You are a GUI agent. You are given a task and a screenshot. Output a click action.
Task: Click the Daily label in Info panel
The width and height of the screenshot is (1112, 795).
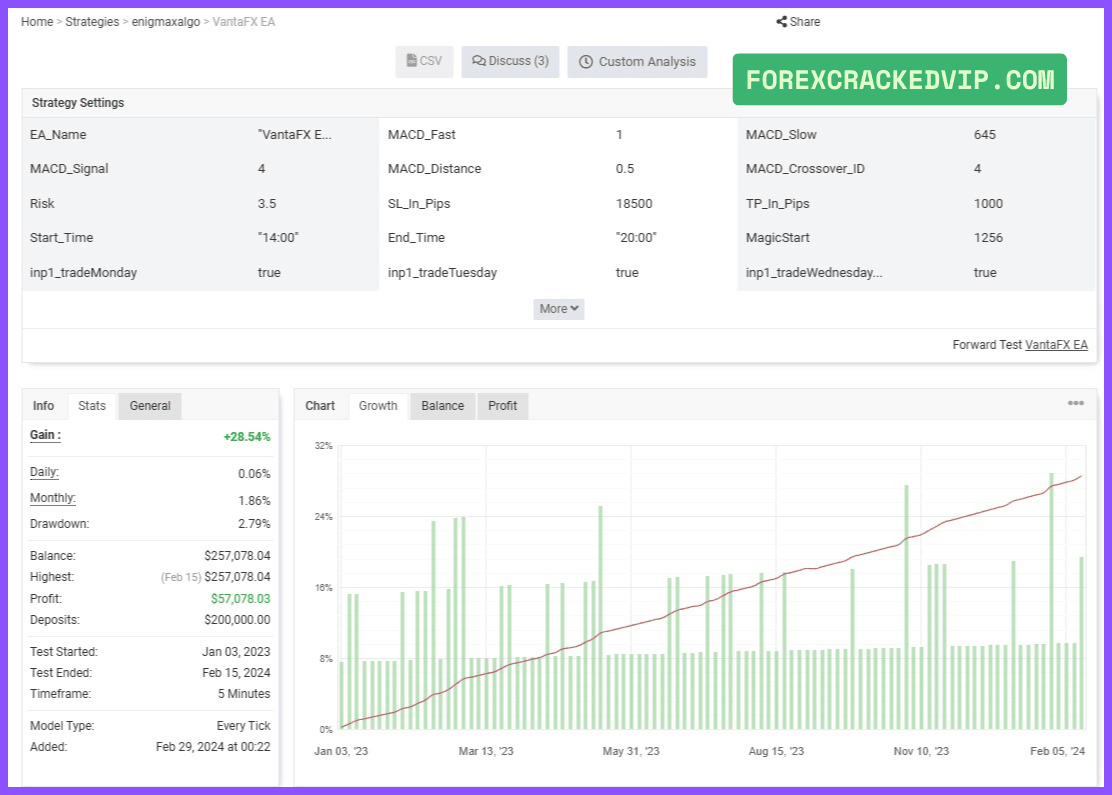tap(44, 472)
